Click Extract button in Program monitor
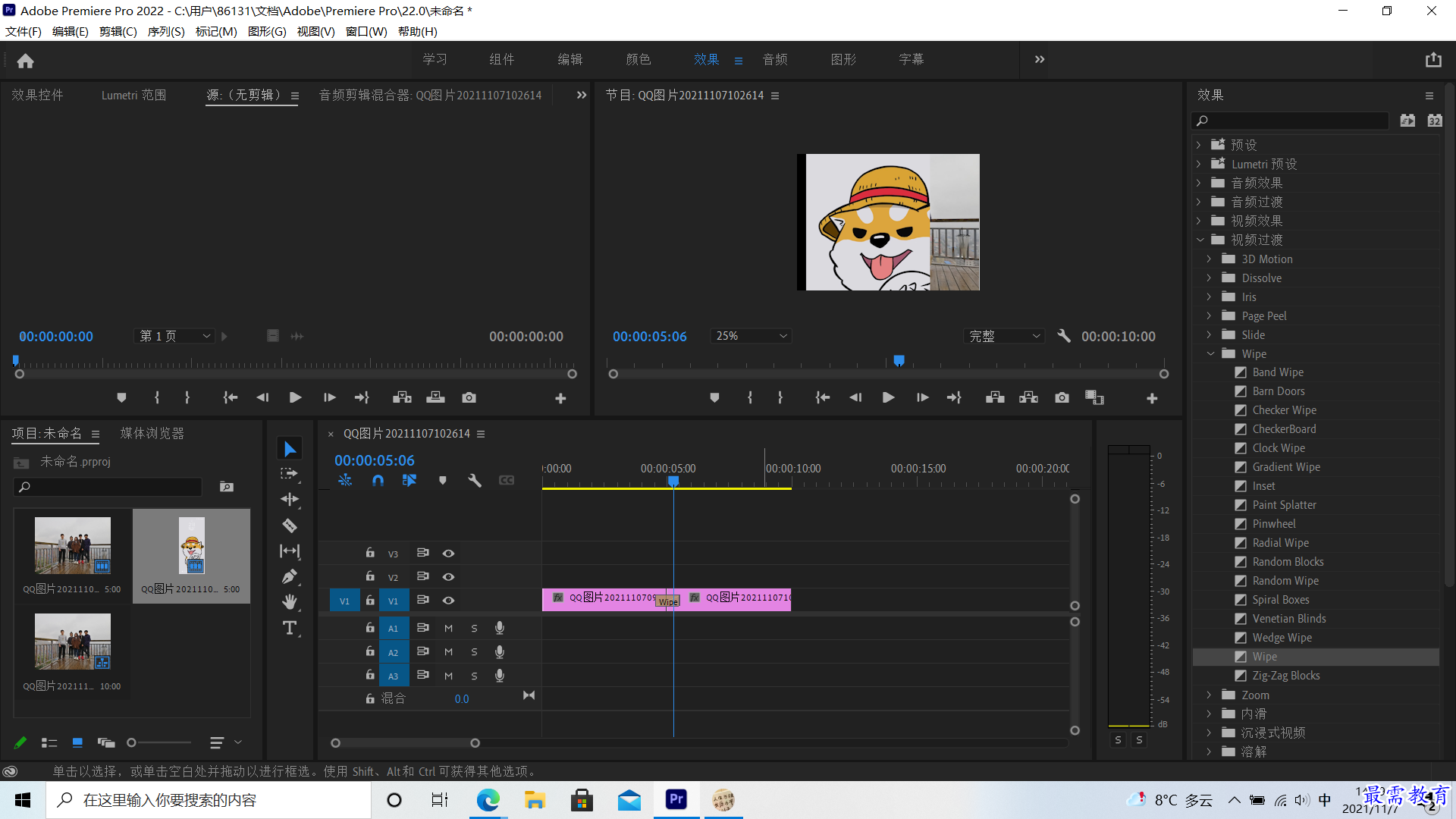Image resolution: width=1456 pixels, height=819 pixels. pyautogui.click(x=1028, y=397)
